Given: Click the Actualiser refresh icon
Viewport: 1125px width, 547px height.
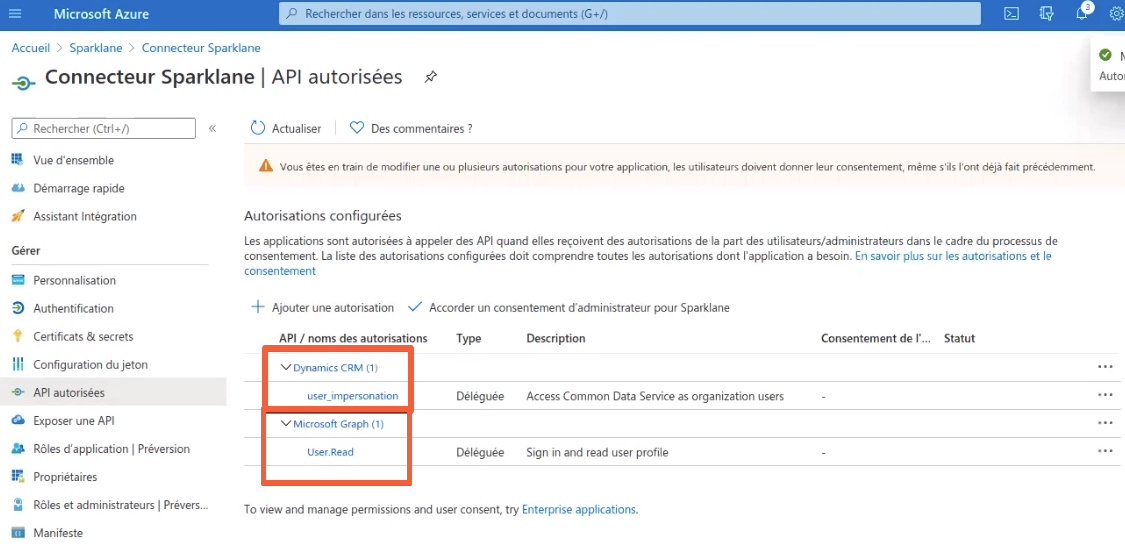Looking at the screenshot, I should point(258,128).
